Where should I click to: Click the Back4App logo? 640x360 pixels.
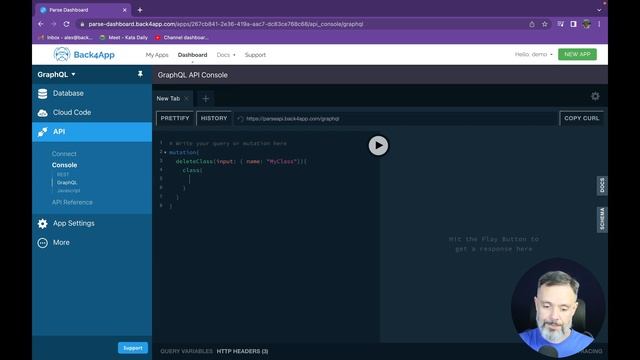pyautogui.click(x=84, y=54)
